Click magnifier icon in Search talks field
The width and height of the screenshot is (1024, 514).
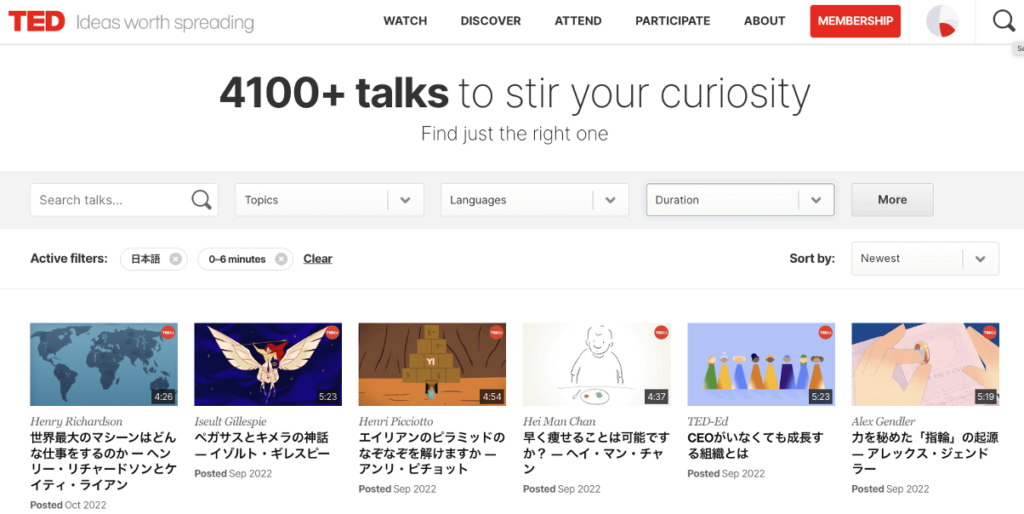coord(201,200)
